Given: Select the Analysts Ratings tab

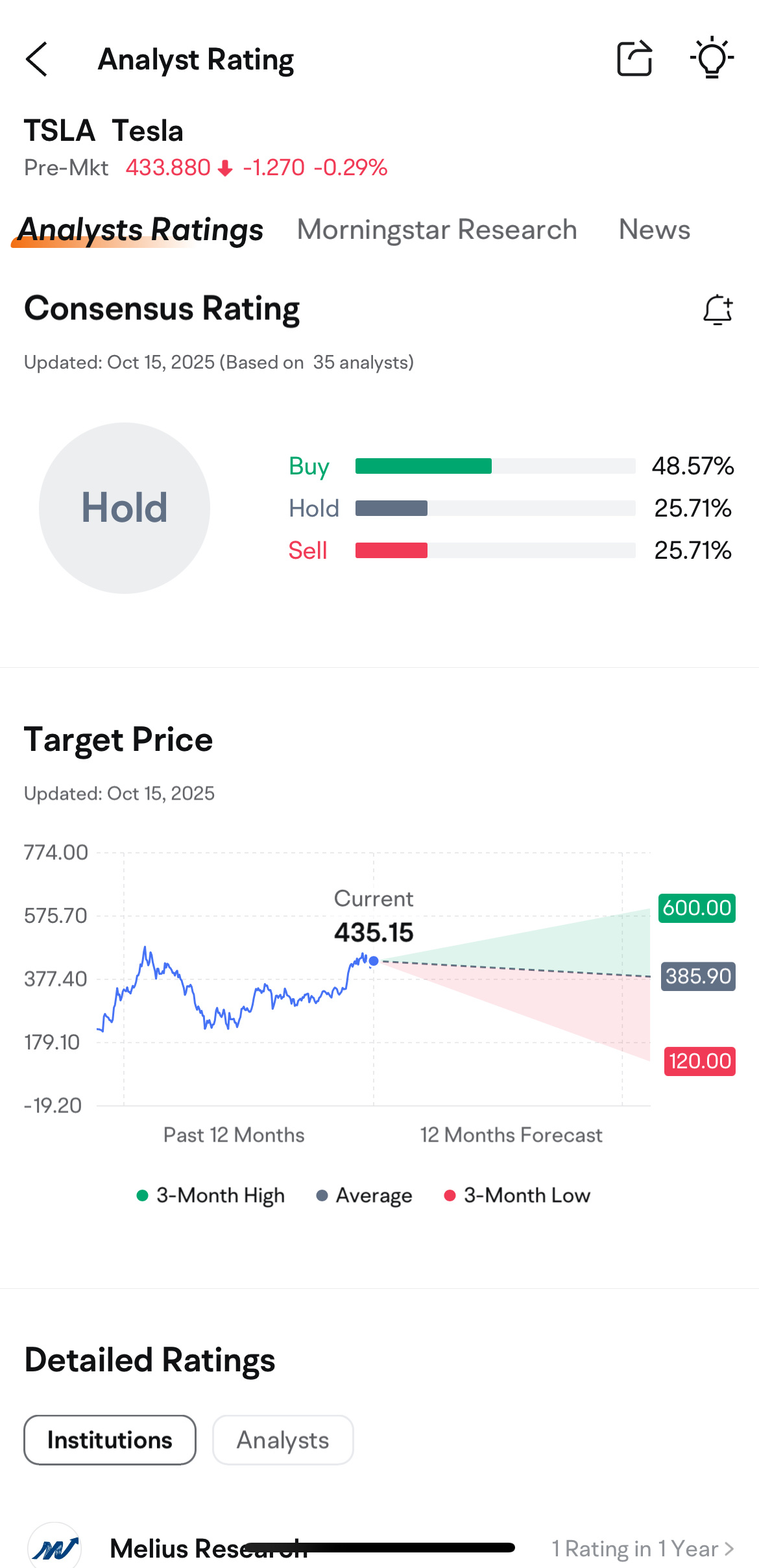Looking at the screenshot, I should 141,230.
